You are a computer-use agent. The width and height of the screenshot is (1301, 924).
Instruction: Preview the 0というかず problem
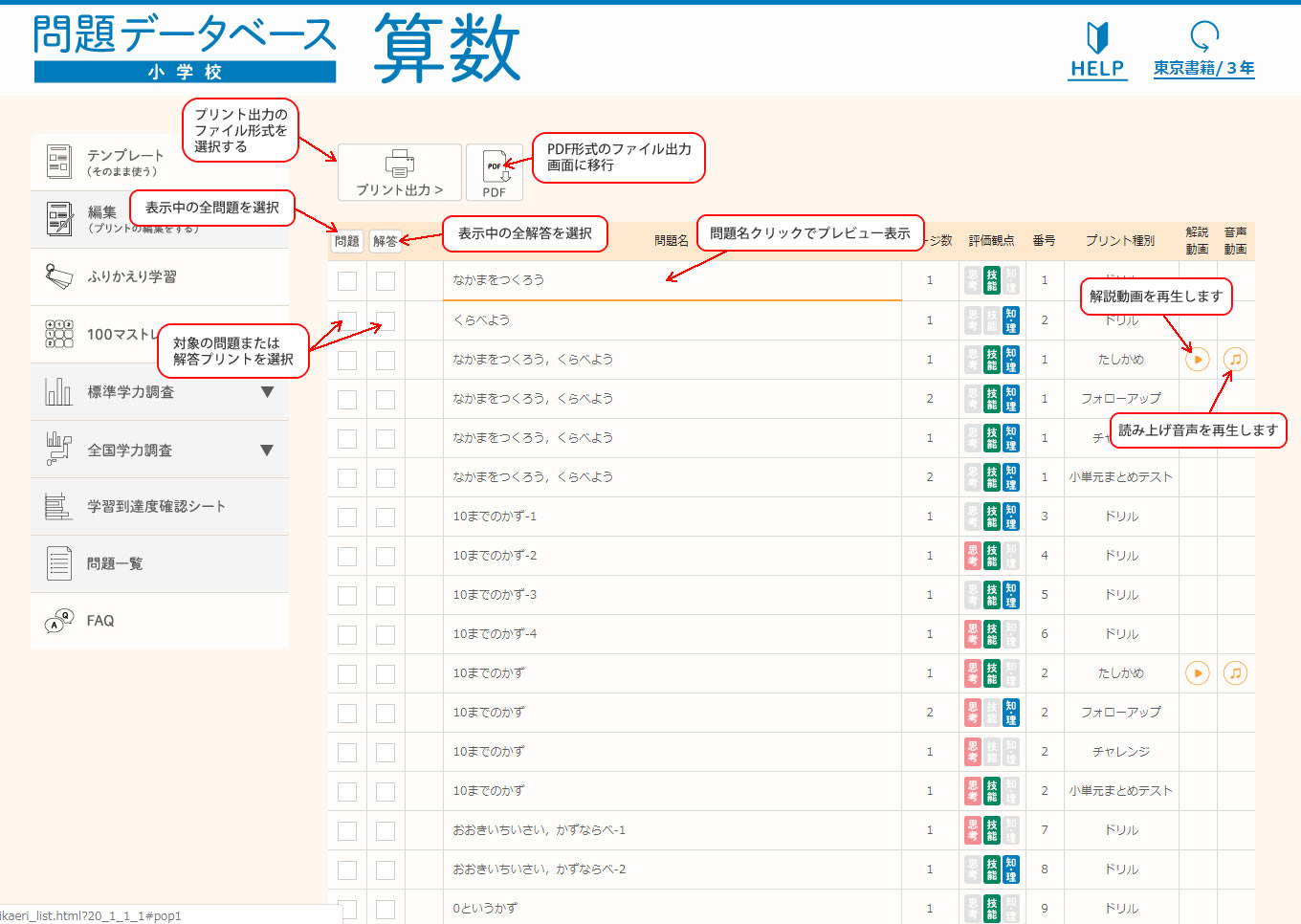(485, 908)
